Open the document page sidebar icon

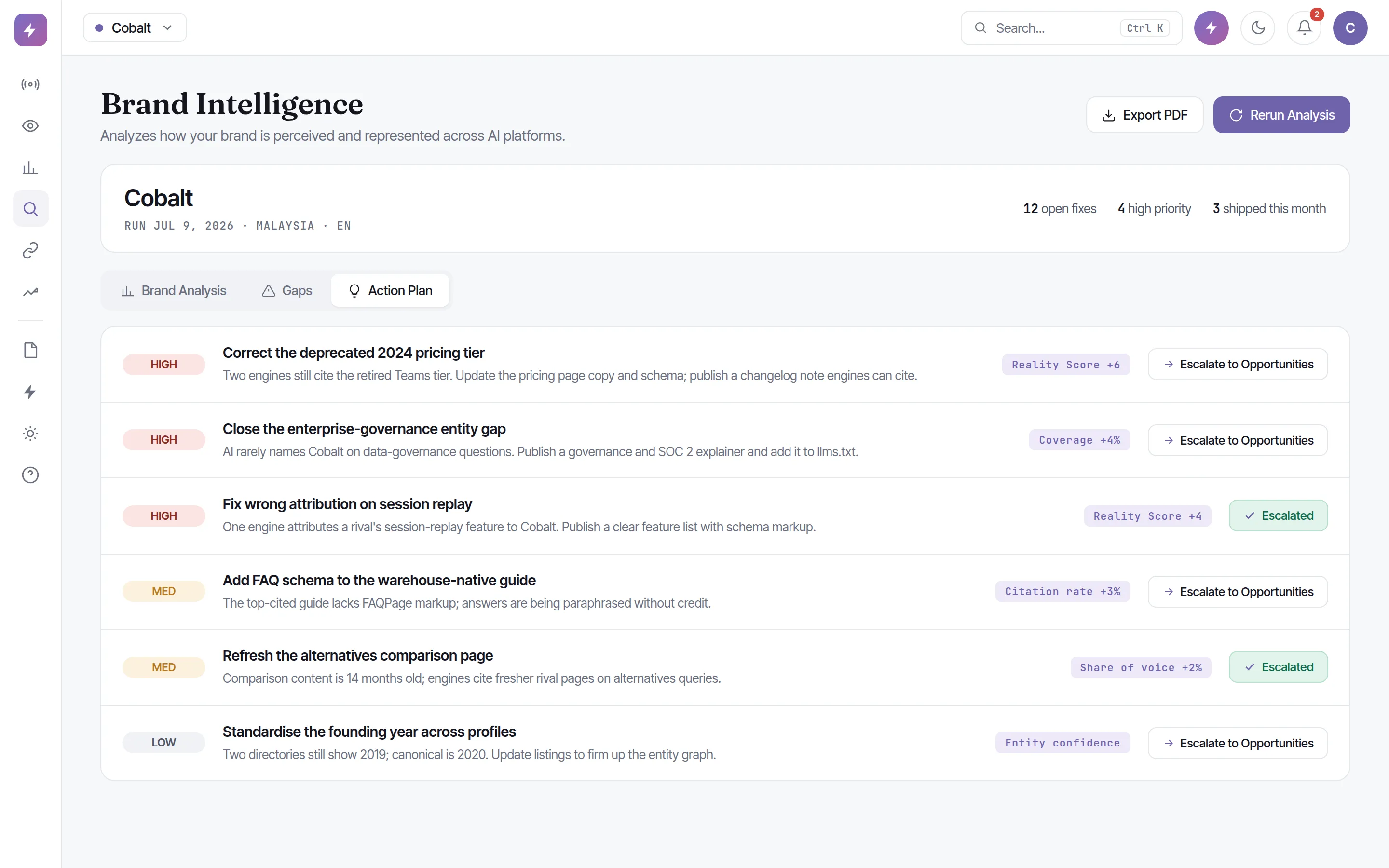click(30, 350)
